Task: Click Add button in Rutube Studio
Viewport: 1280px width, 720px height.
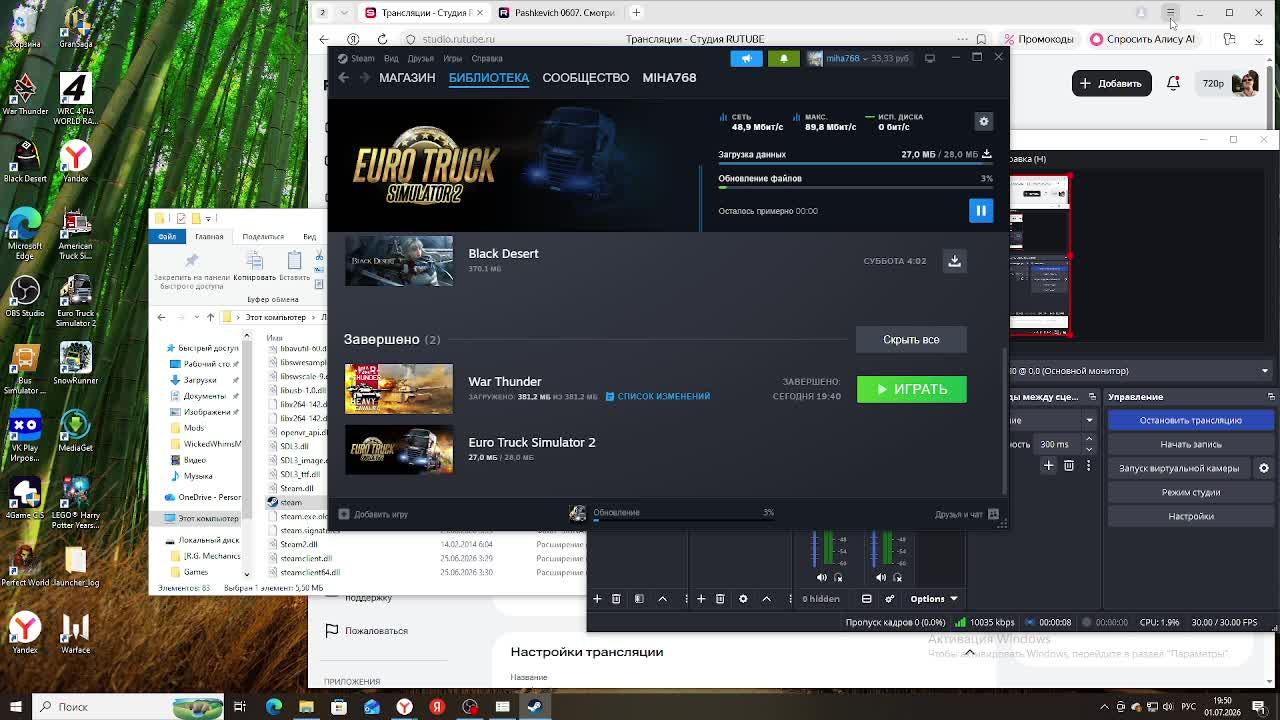Action: point(1112,84)
